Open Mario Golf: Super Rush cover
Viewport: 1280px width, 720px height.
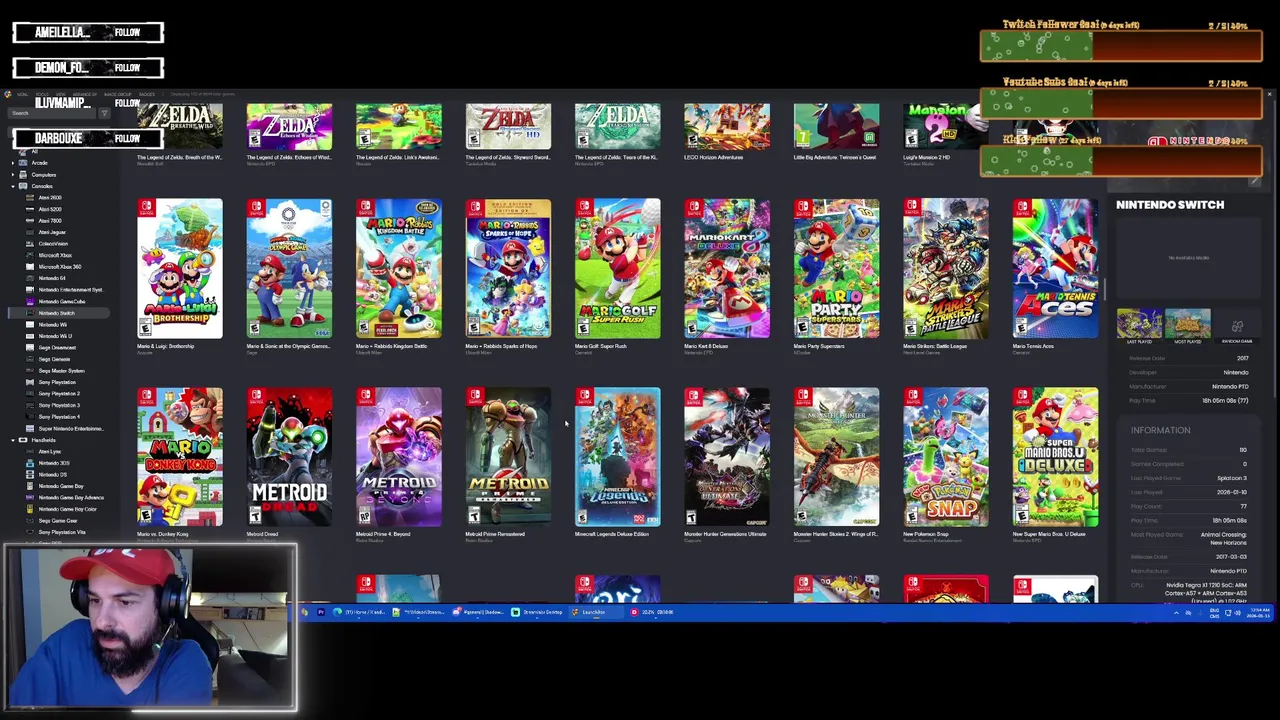617,268
